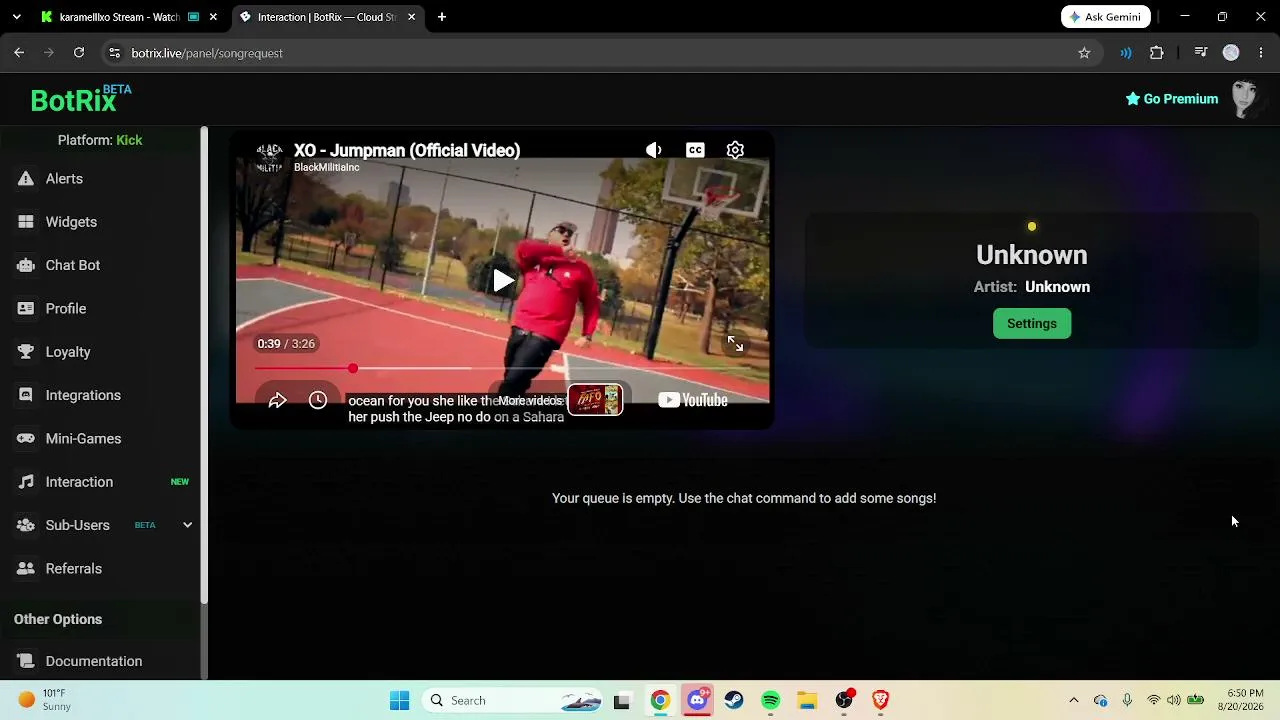View site information for botrix.live
Screen dimensions: 1280x720
(115, 53)
